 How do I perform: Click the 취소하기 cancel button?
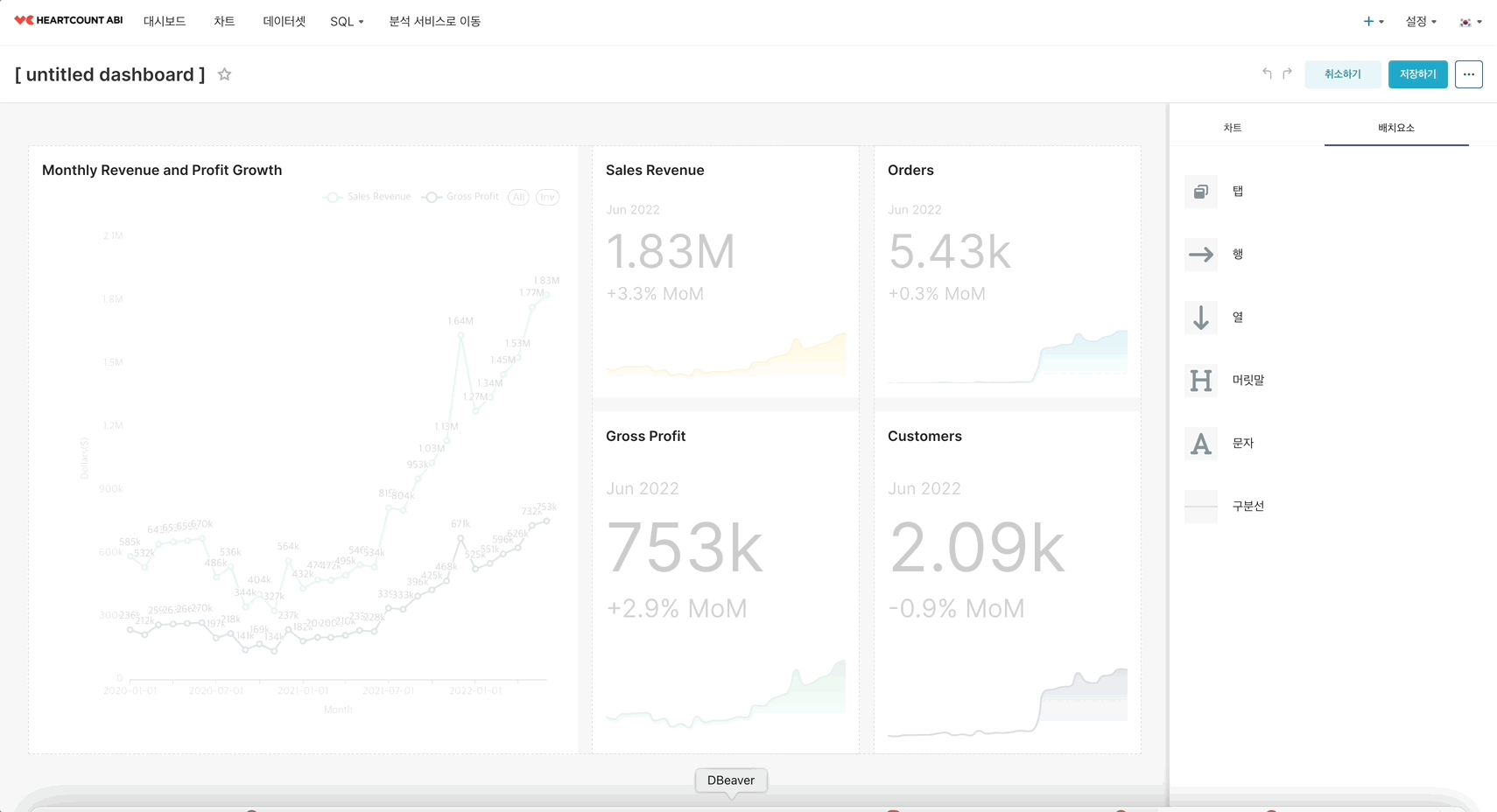point(1342,74)
